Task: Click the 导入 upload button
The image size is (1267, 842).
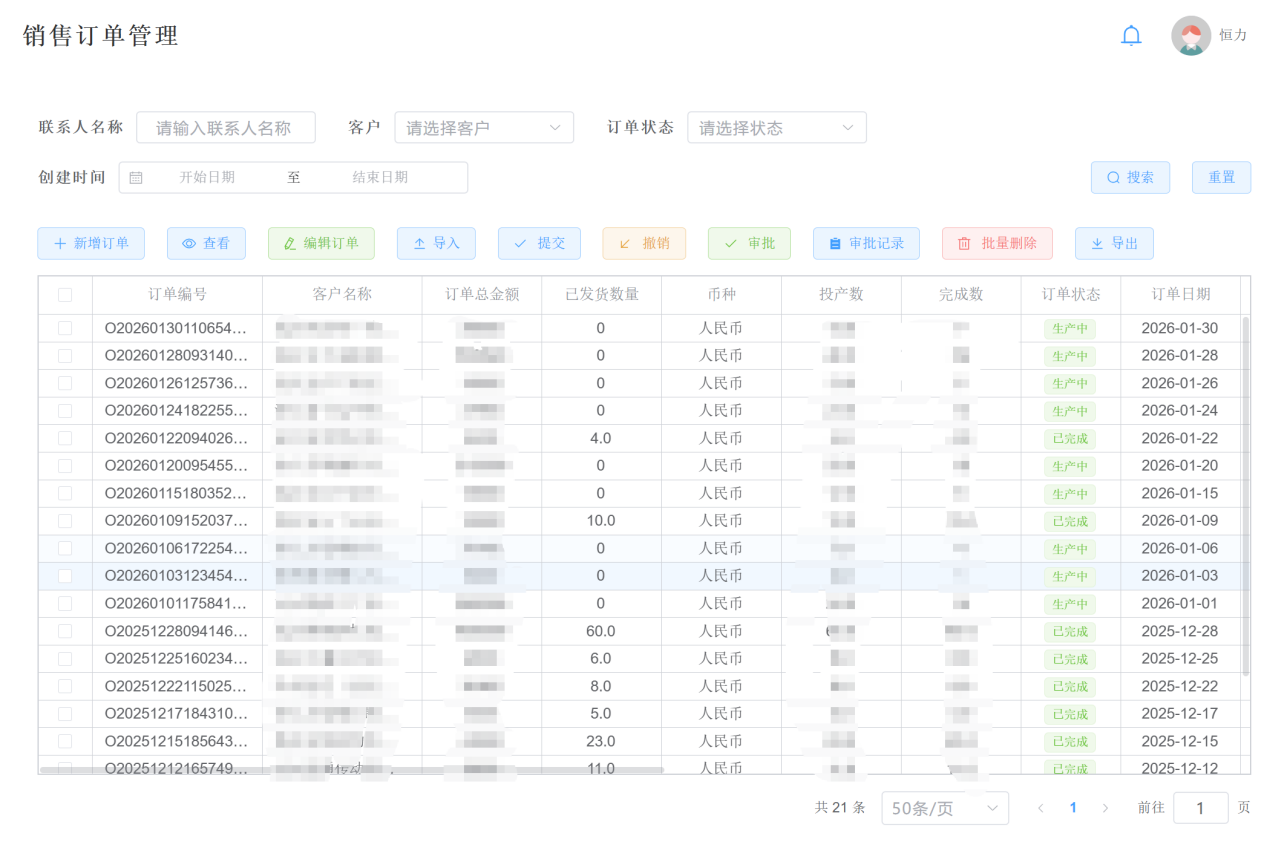Action: [436, 244]
